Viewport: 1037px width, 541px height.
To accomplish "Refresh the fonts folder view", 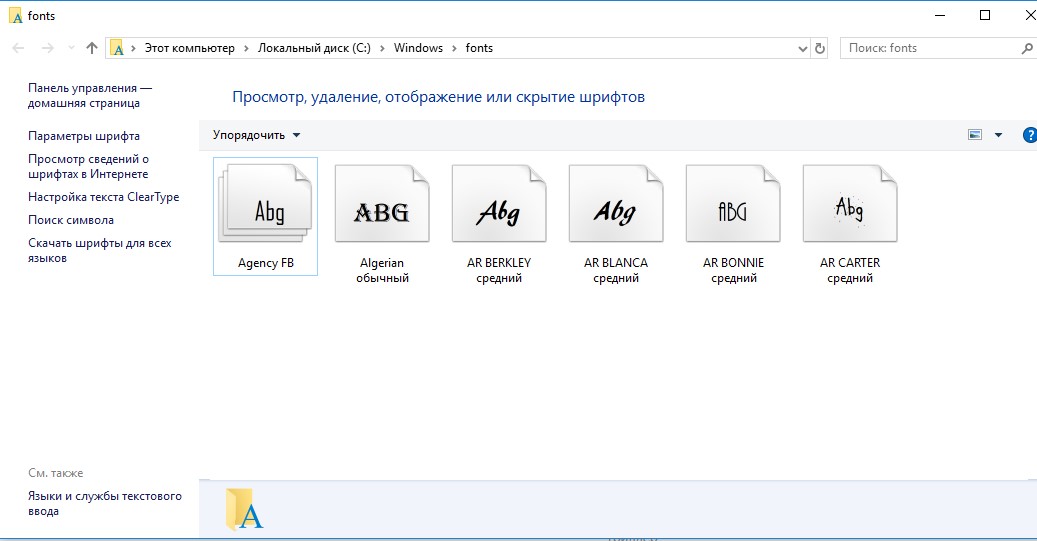I will 821,48.
